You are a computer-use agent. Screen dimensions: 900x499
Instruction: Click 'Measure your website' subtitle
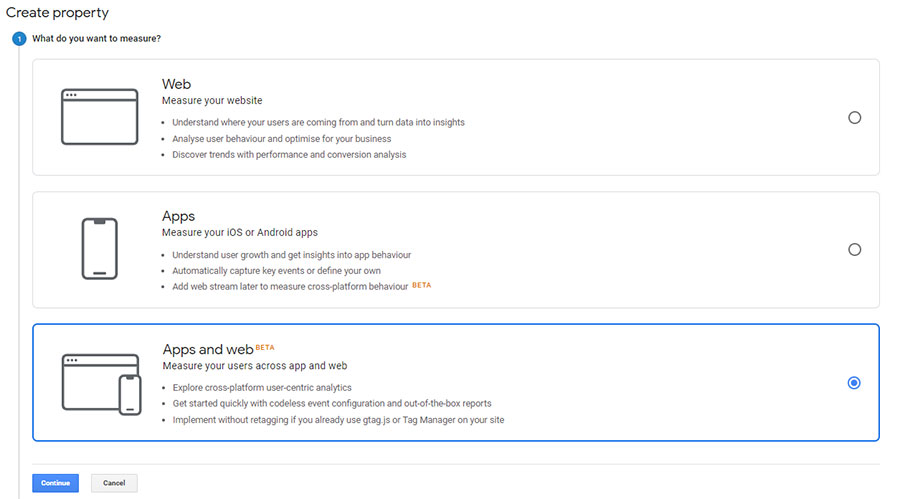212,100
